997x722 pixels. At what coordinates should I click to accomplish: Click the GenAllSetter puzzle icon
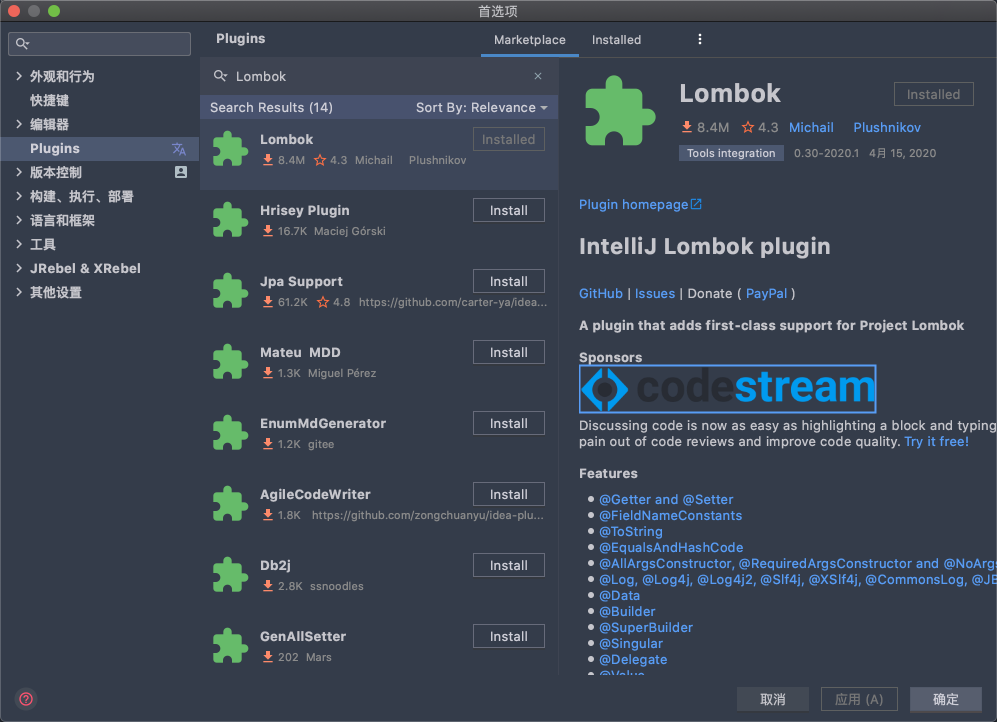[230, 646]
